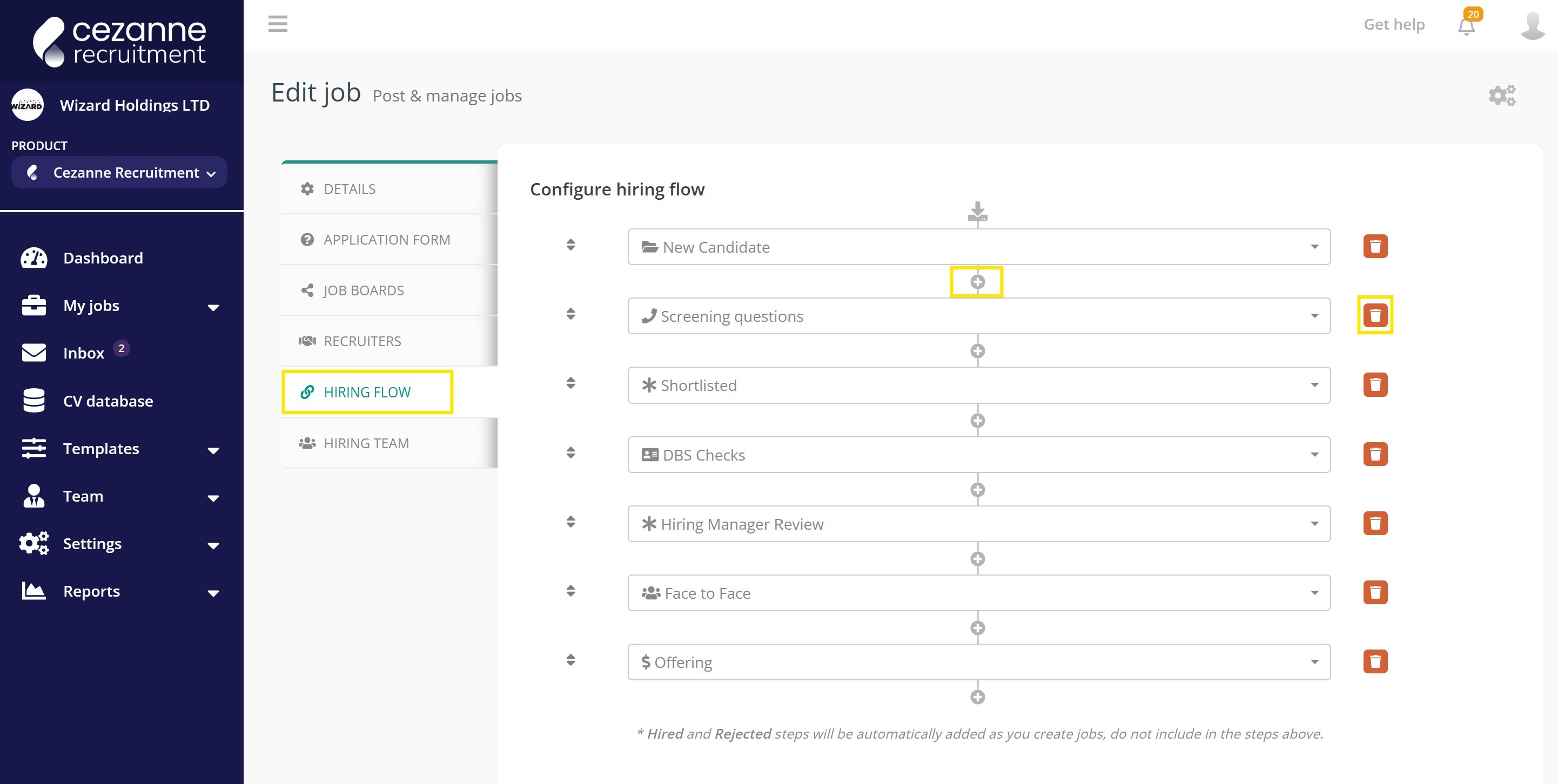Open the Shortlisted step dropdown

click(x=978, y=385)
